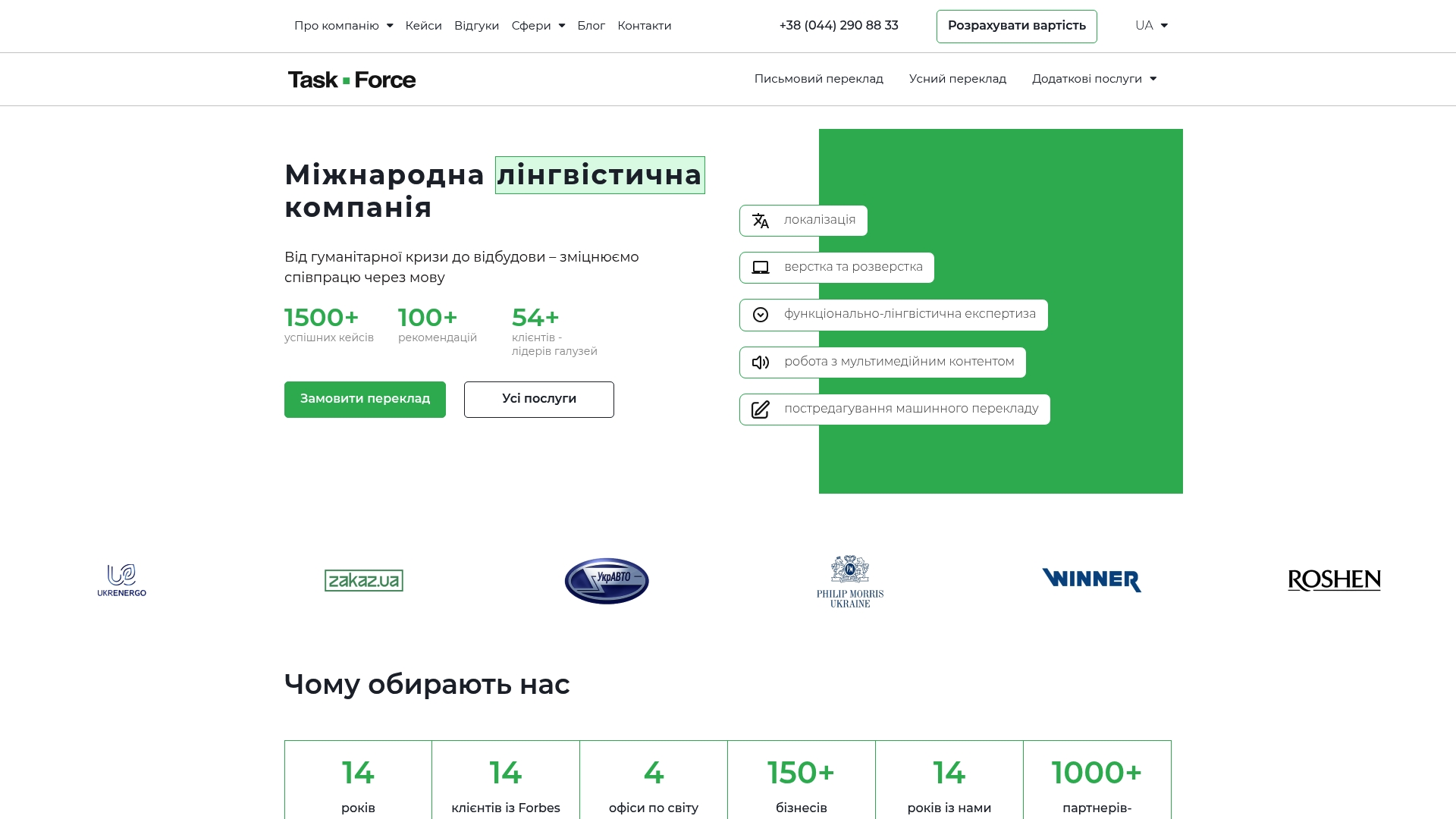Expand the Сфери dropdown menu
This screenshot has width=1456, height=819.
point(538,26)
